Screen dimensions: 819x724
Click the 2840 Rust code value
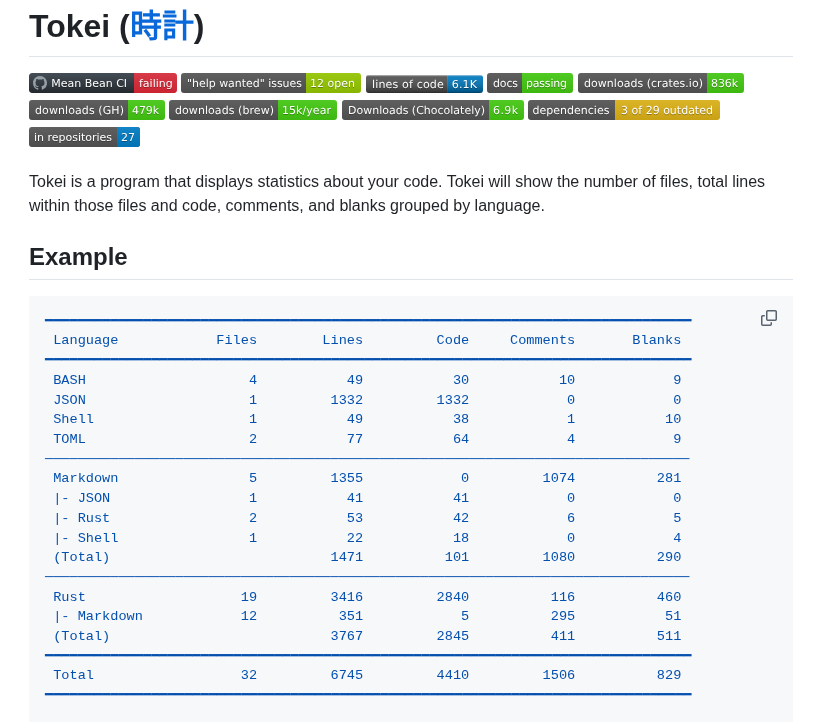click(x=453, y=597)
